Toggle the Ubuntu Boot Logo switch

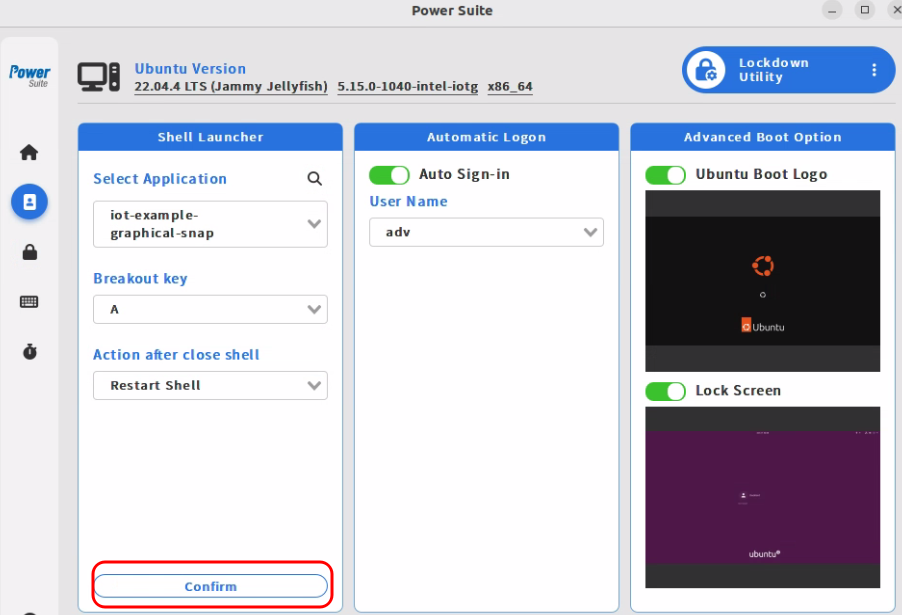(x=665, y=175)
